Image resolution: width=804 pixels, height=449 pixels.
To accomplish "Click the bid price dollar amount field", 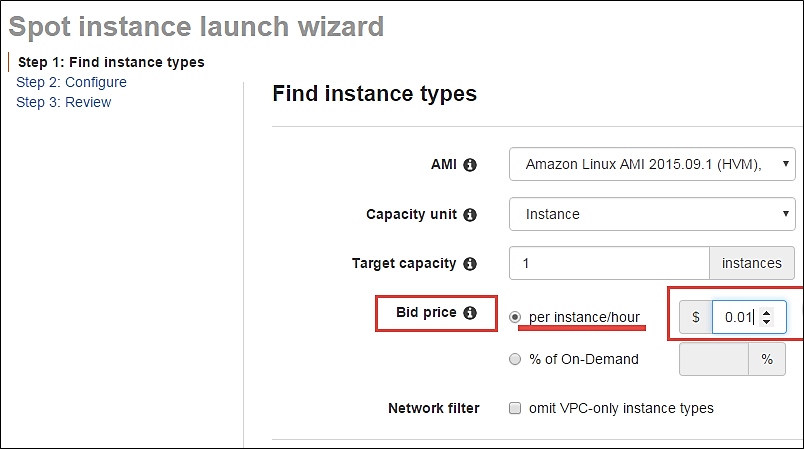I will tap(737, 318).
